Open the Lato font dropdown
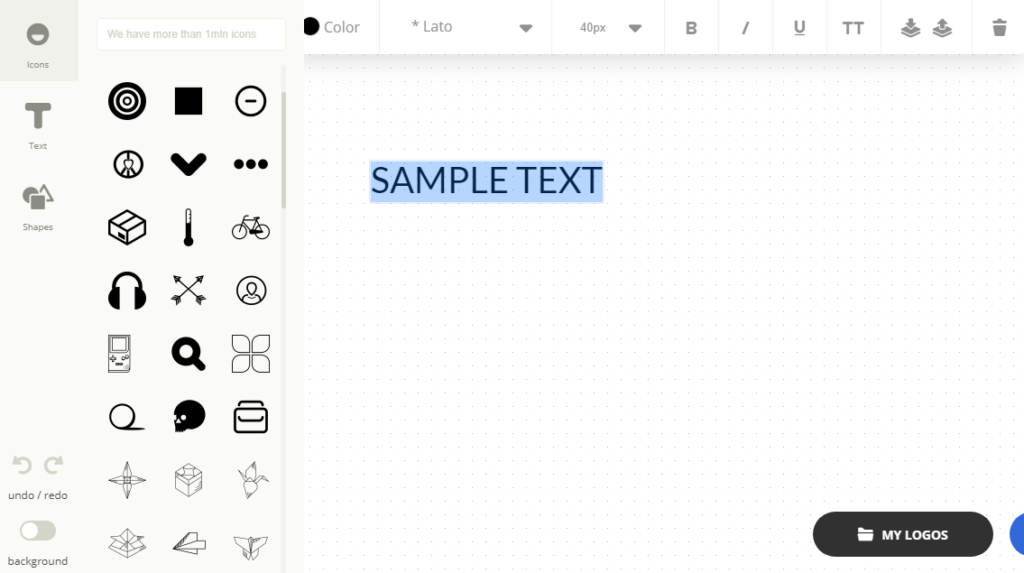This screenshot has height=573, width=1024. (x=471, y=27)
